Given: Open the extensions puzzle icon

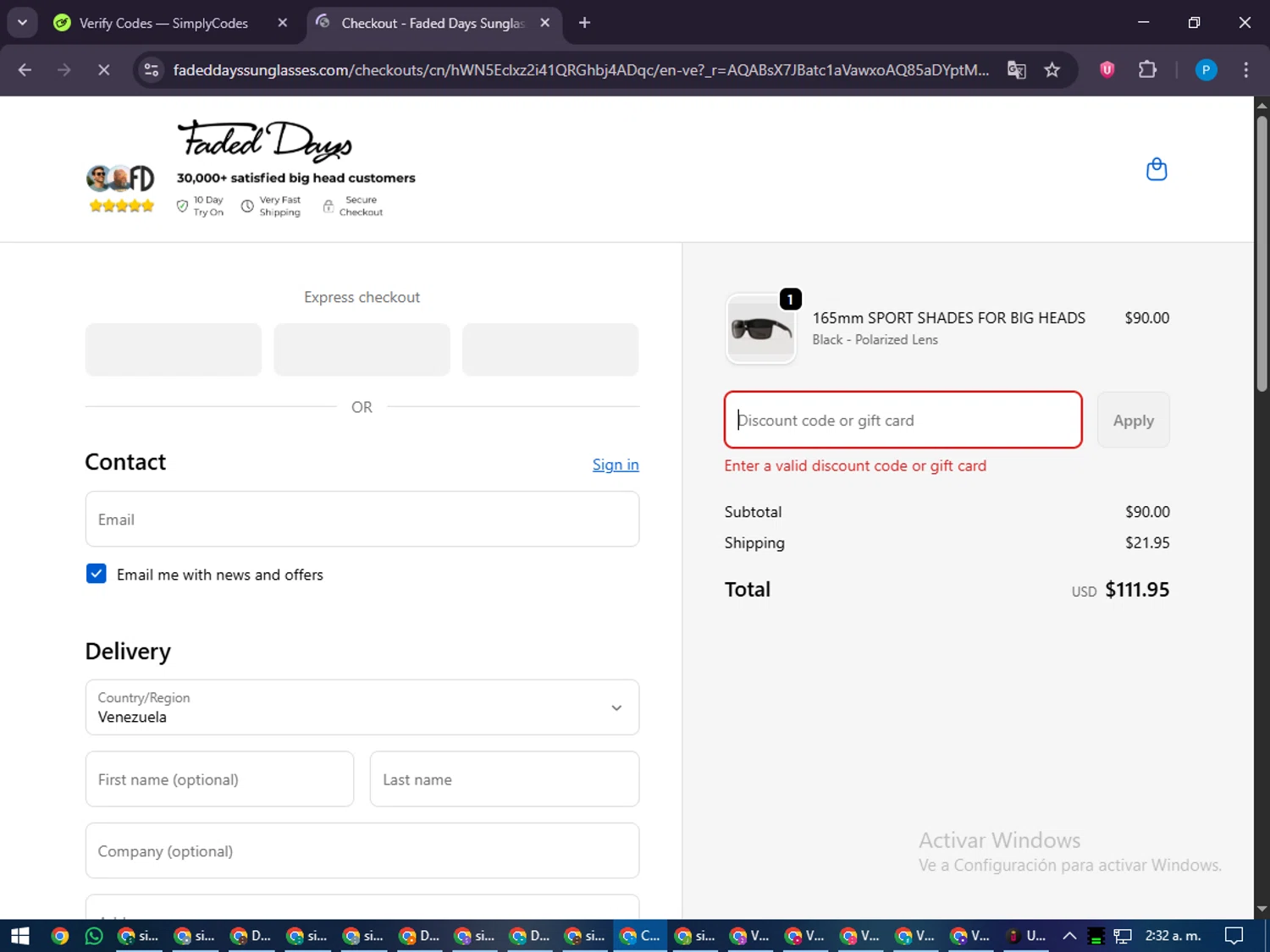Looking at the screenshot, I should click(1147, 70).
